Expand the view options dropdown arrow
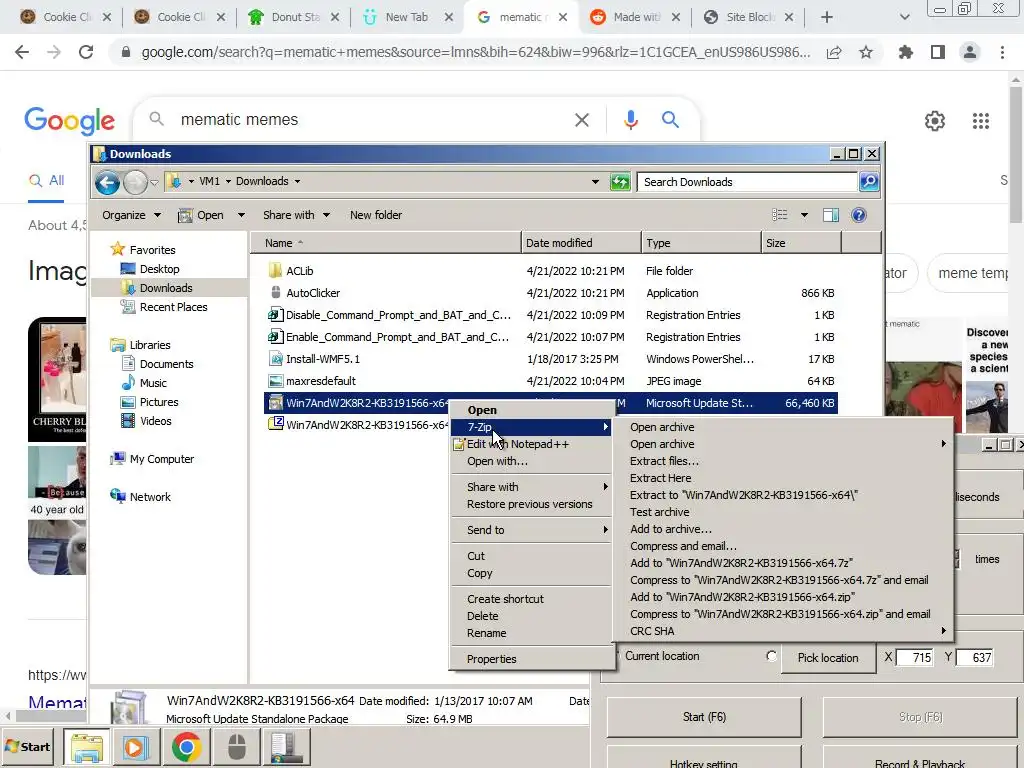The height and width of the screenshot is (768, 1024). coord(804,215)
